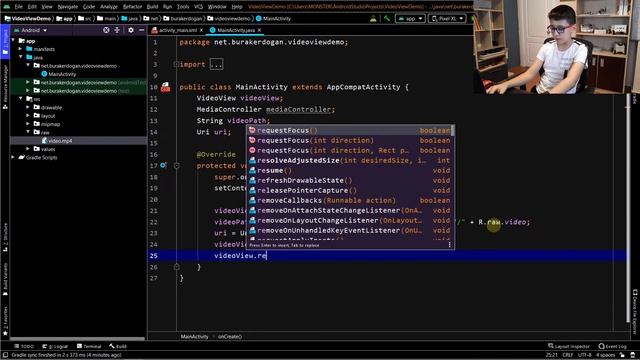
Task: Open the TODO tool window
Action: (24, 346)
